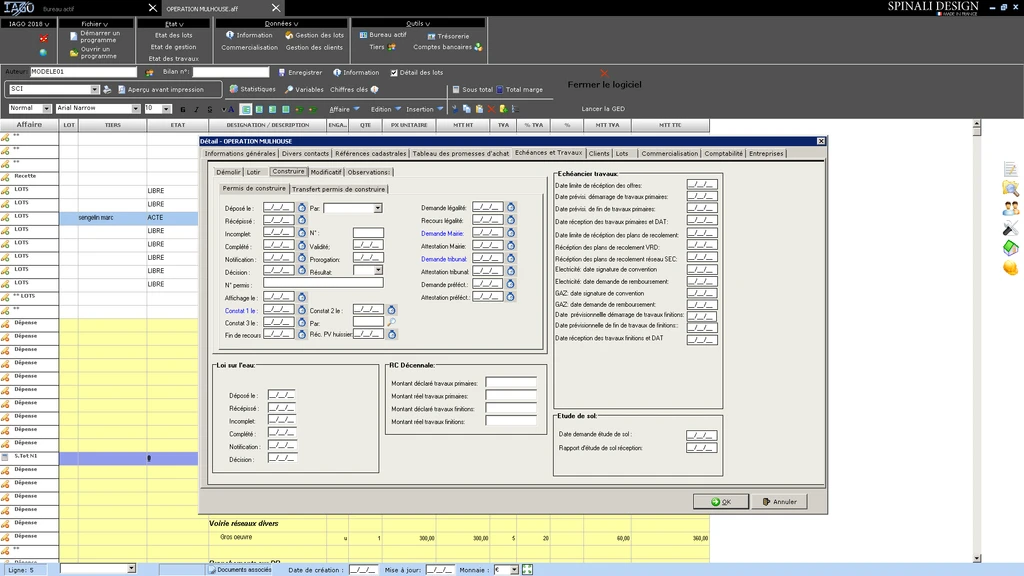This screenshot has height=576, width=1024.
Task: Toggle the Total marge option
Action: pos(501,90)
